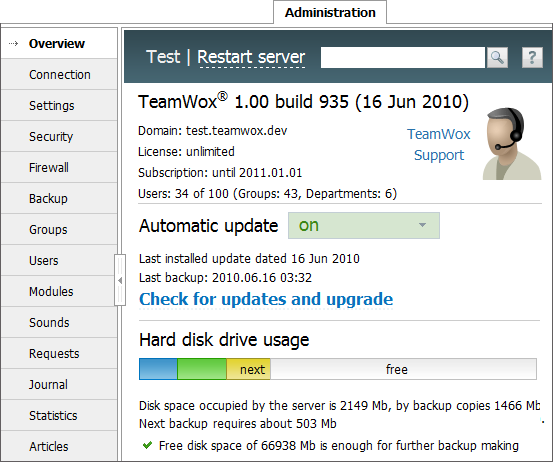Open the Statistics section
Screen dimensions: 553x462
59,416
